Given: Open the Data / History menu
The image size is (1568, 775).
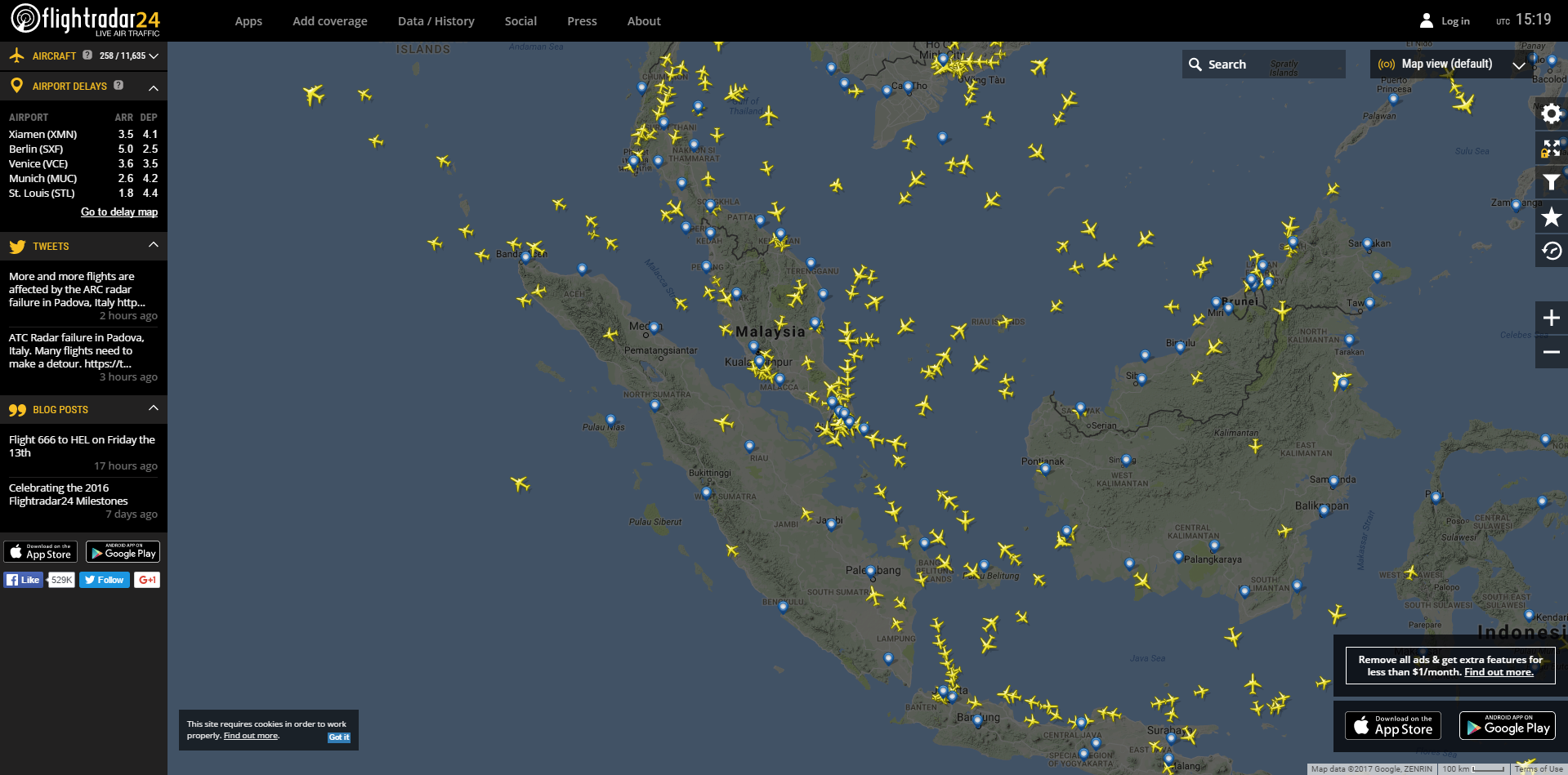Looking at the screenshot, I should [x=436, y=21].
